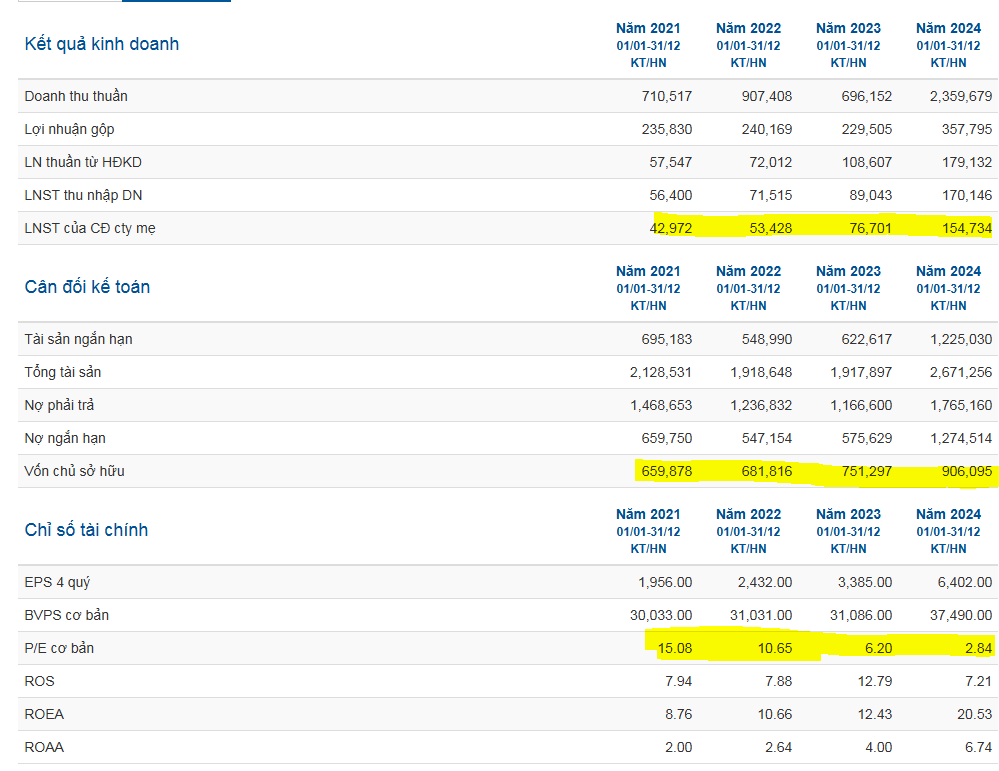
Task: Click highlighted equity value 681,816
Action: (766, 472)
